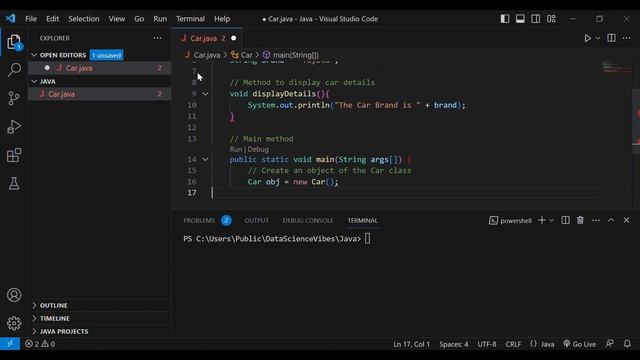640x360 pixels.
Task: Toggle Secondary Side Bar visibility
Action: point(536,19)
